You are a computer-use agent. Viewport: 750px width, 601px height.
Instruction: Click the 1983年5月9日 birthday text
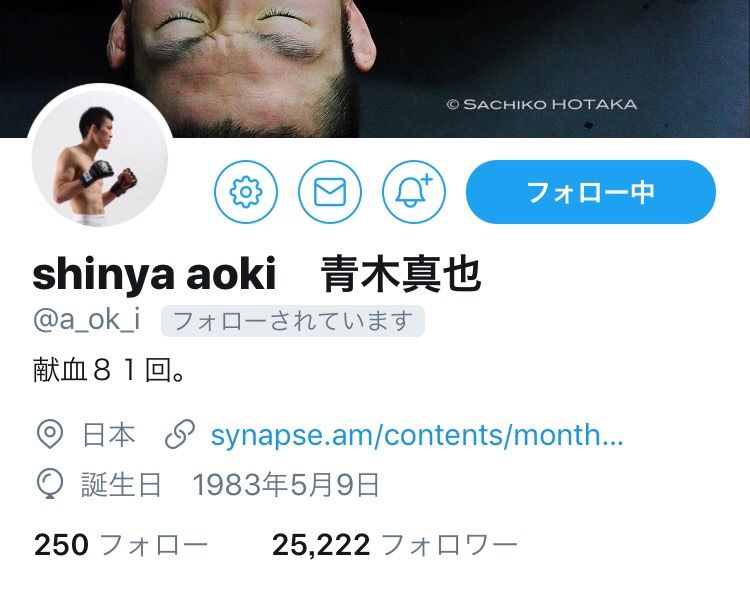tap(286, 485)
